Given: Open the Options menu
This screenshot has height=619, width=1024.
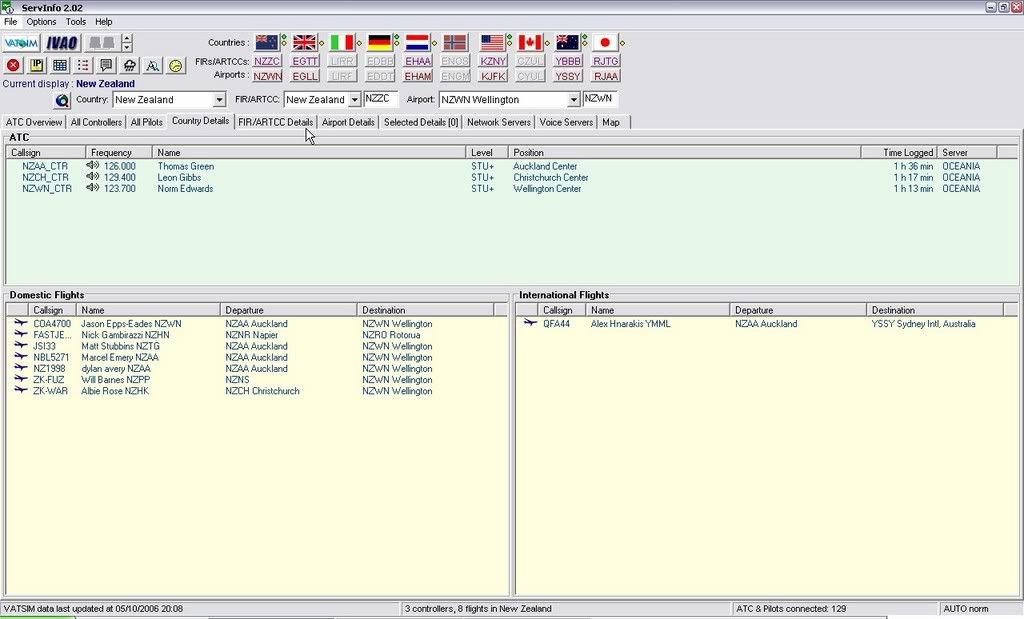Looking at the screenshot, I should pyautogui.click(x=41, y=21).
